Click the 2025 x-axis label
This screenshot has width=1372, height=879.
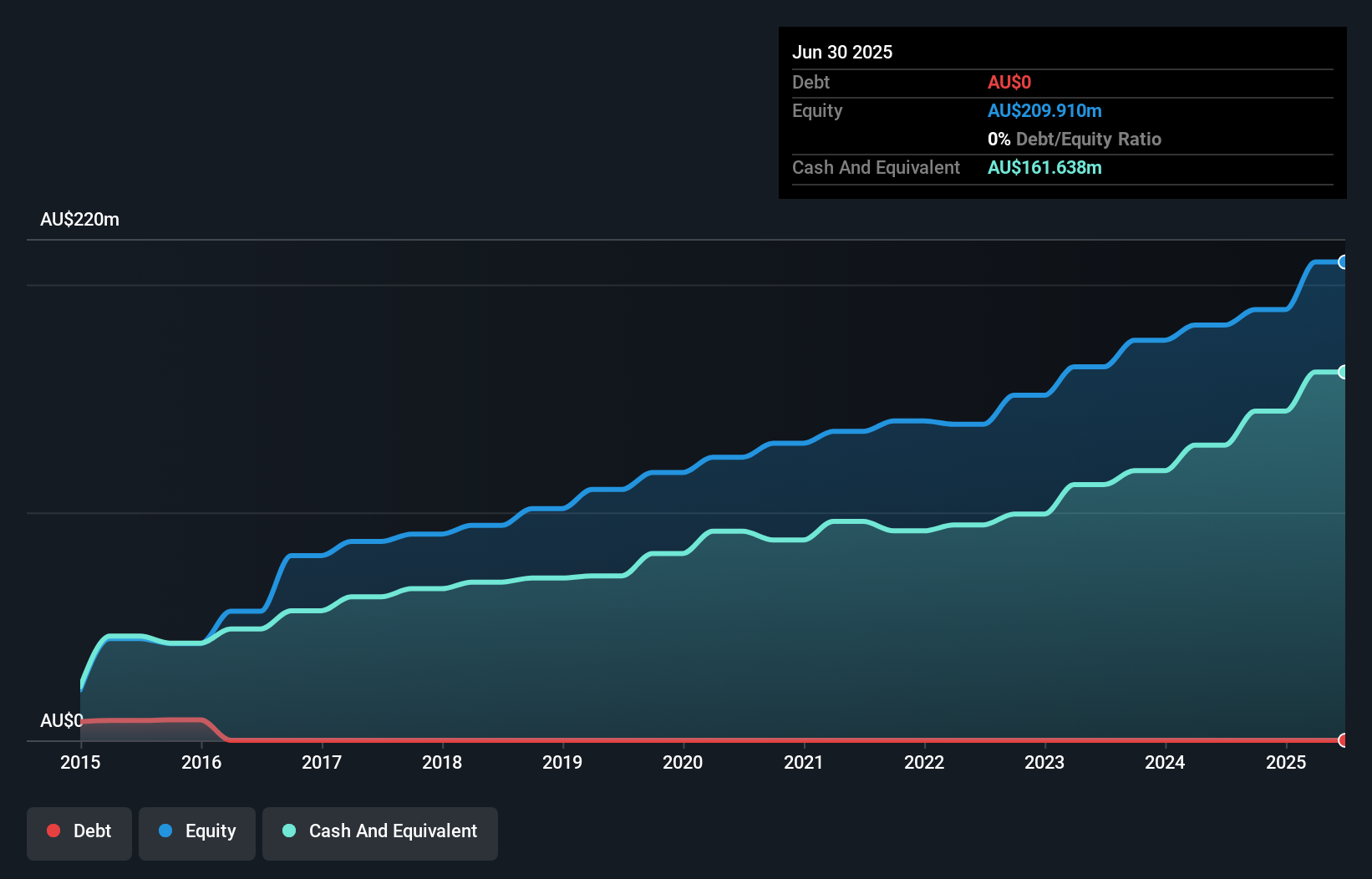[x=1286, y=762]
